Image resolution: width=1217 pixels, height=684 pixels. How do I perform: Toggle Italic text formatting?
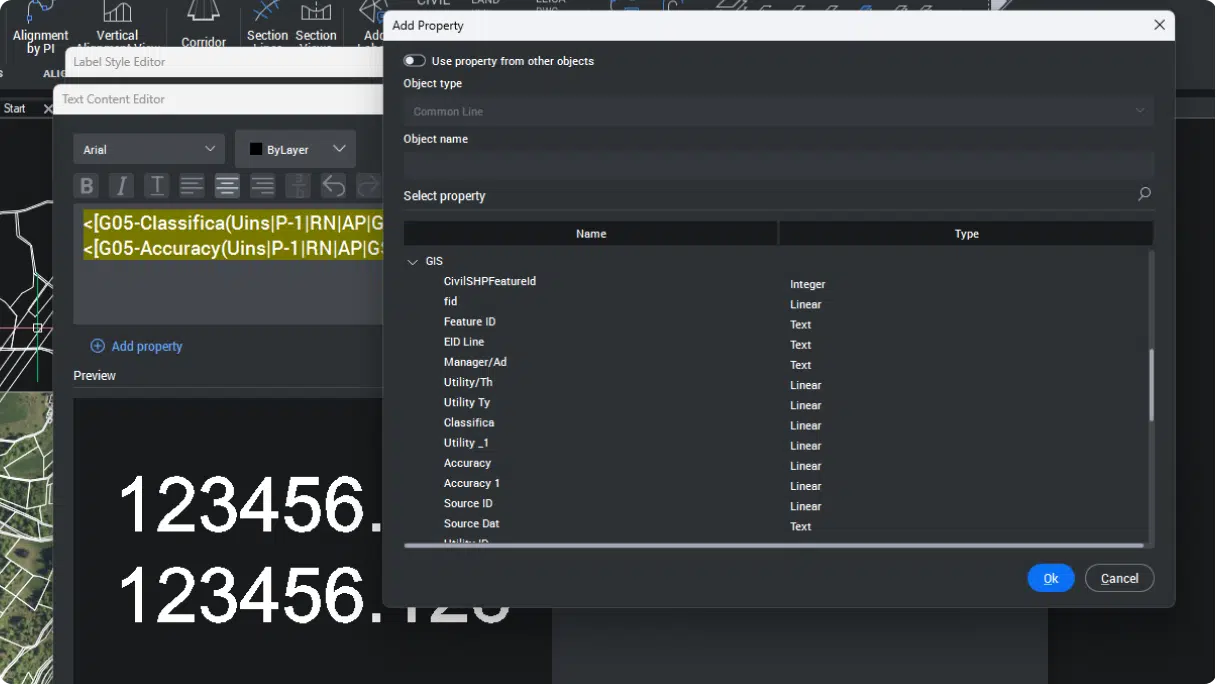tap(121, 186)
